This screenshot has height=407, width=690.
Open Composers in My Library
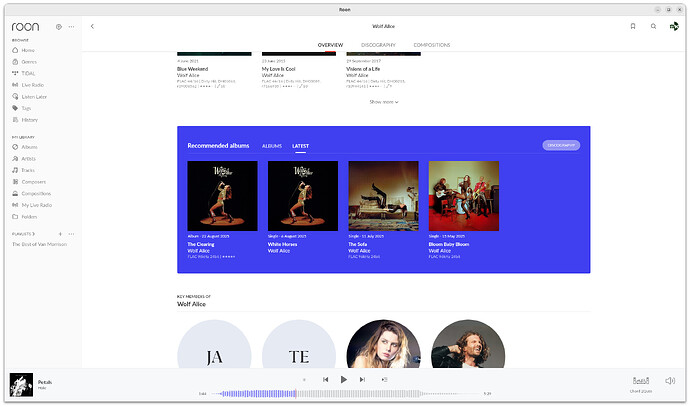point(33,182)
